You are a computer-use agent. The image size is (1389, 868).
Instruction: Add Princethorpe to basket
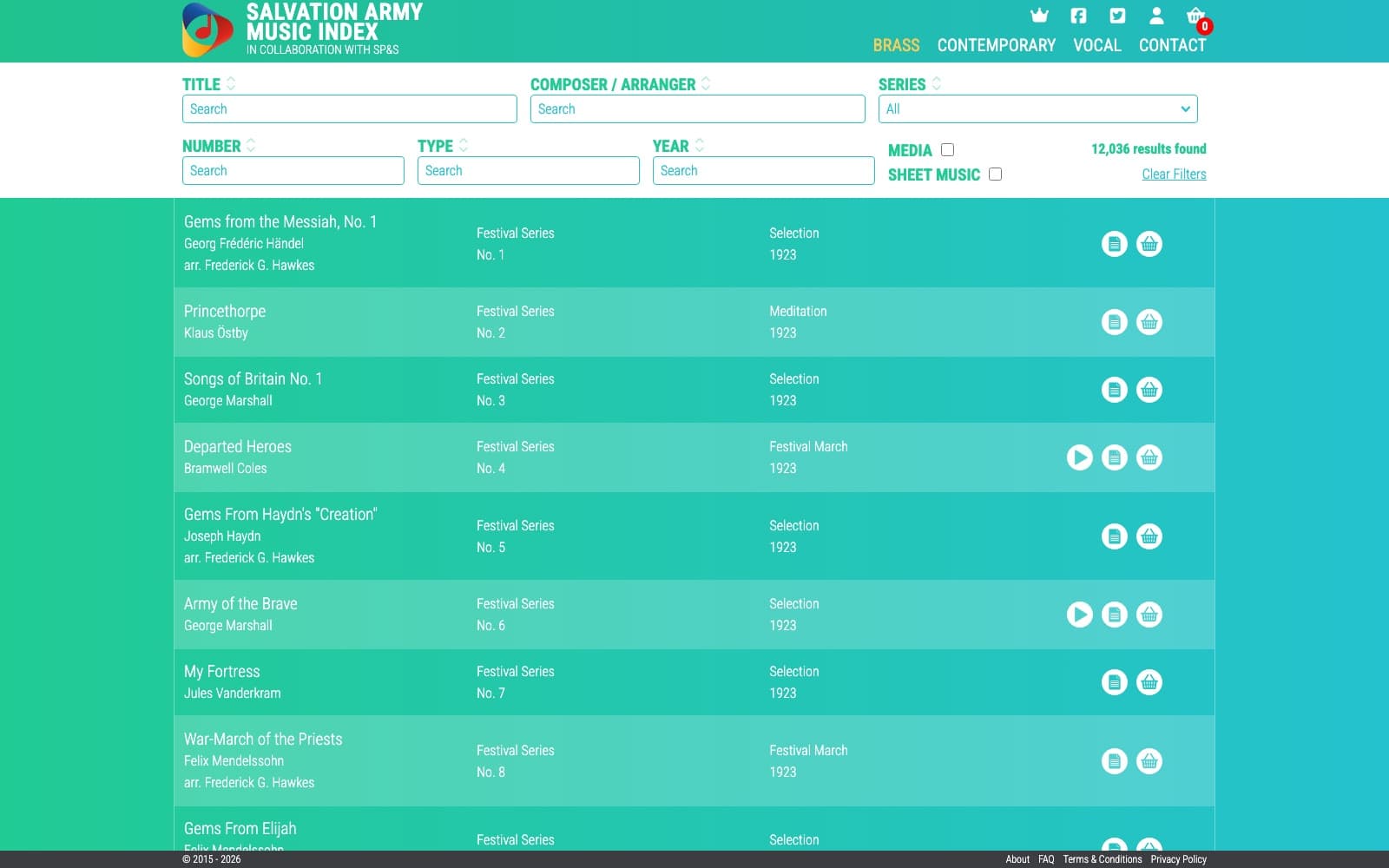(1149, 322)
